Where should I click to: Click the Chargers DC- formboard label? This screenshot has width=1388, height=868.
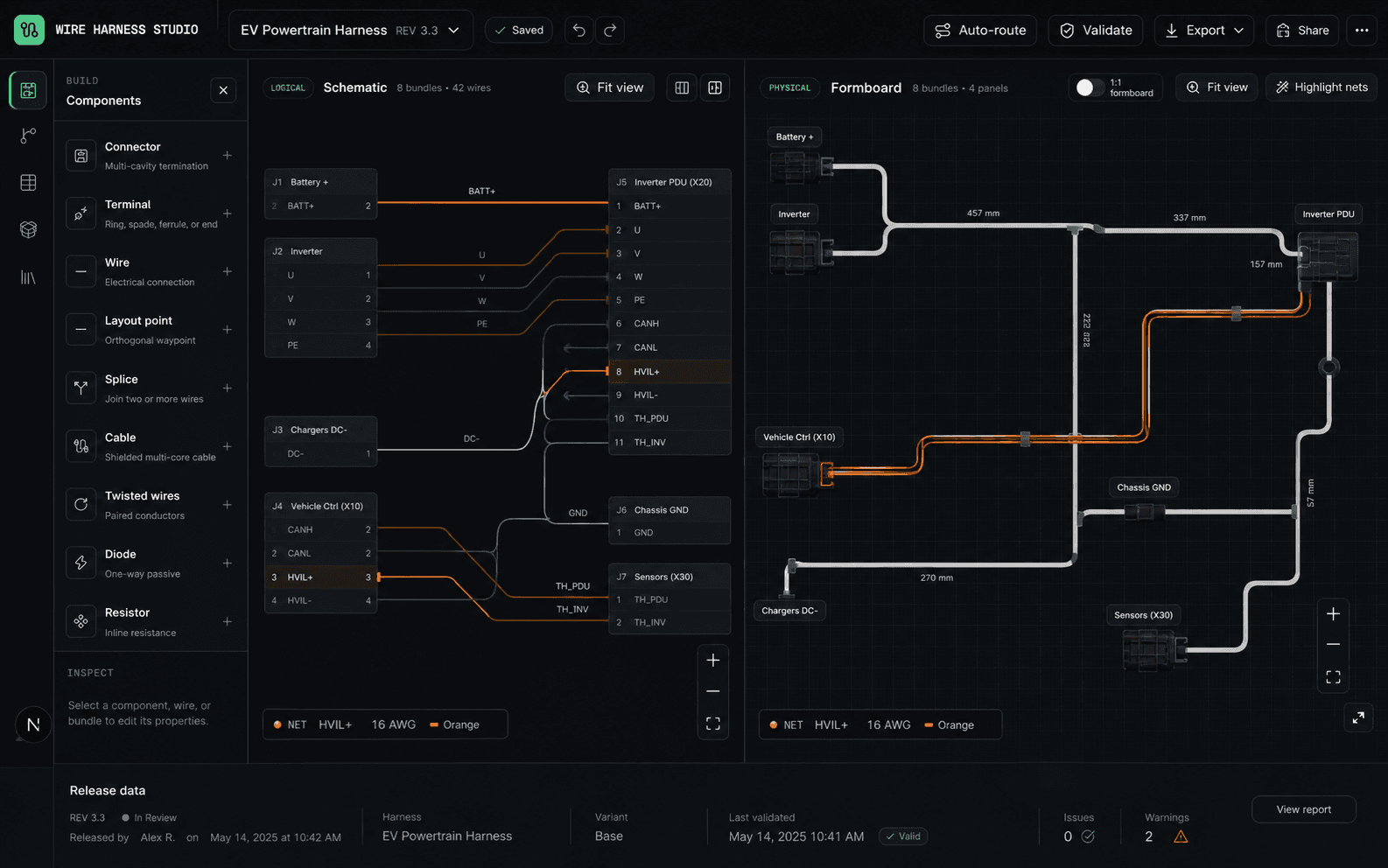789,611
